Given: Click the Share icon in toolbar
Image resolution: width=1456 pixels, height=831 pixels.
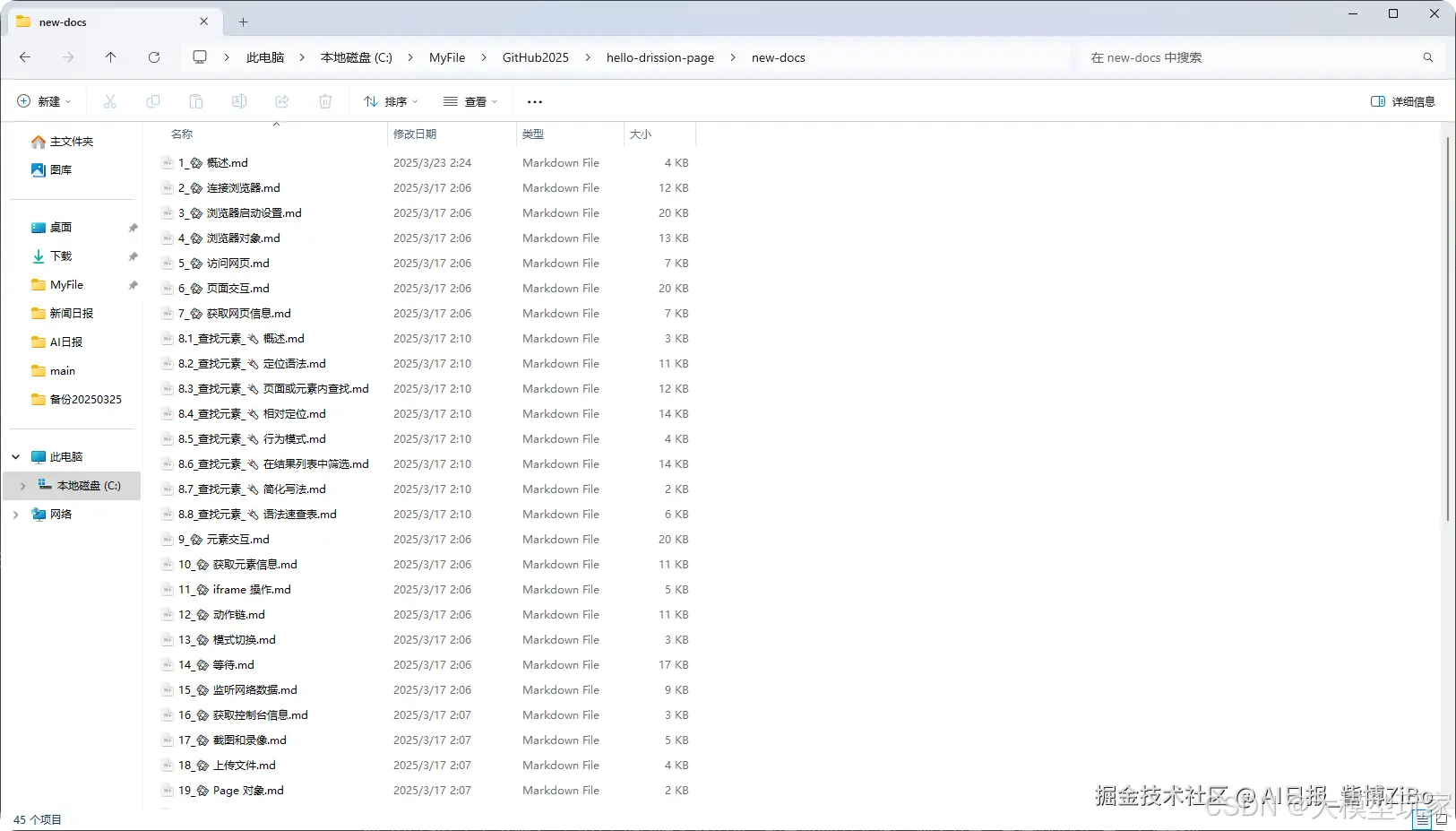Looking at the screenshot, I should point(282,101).
